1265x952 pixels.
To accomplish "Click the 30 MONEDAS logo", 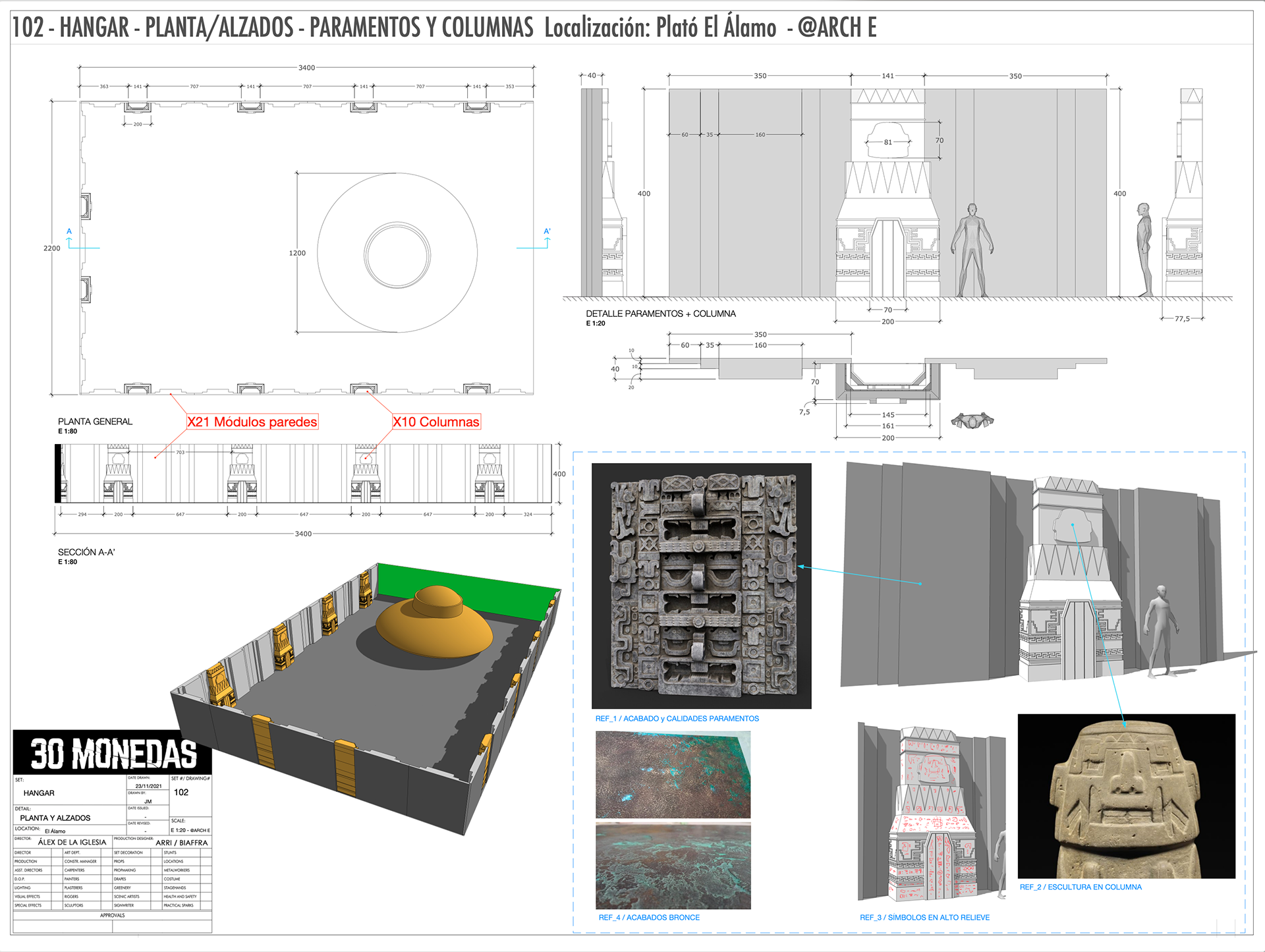I will click(x=113, y=754).
